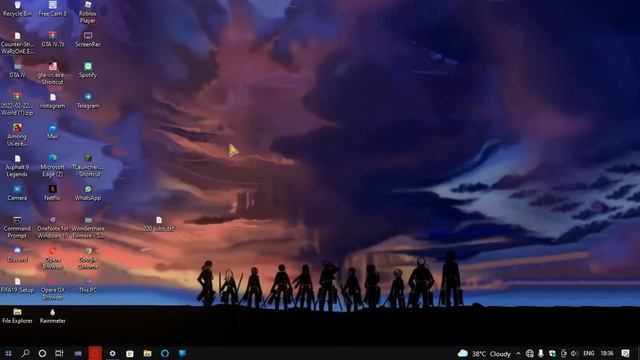Select the Microsoft Edge (2) icon
Screen dimensions: 640x360
(53, 166)
